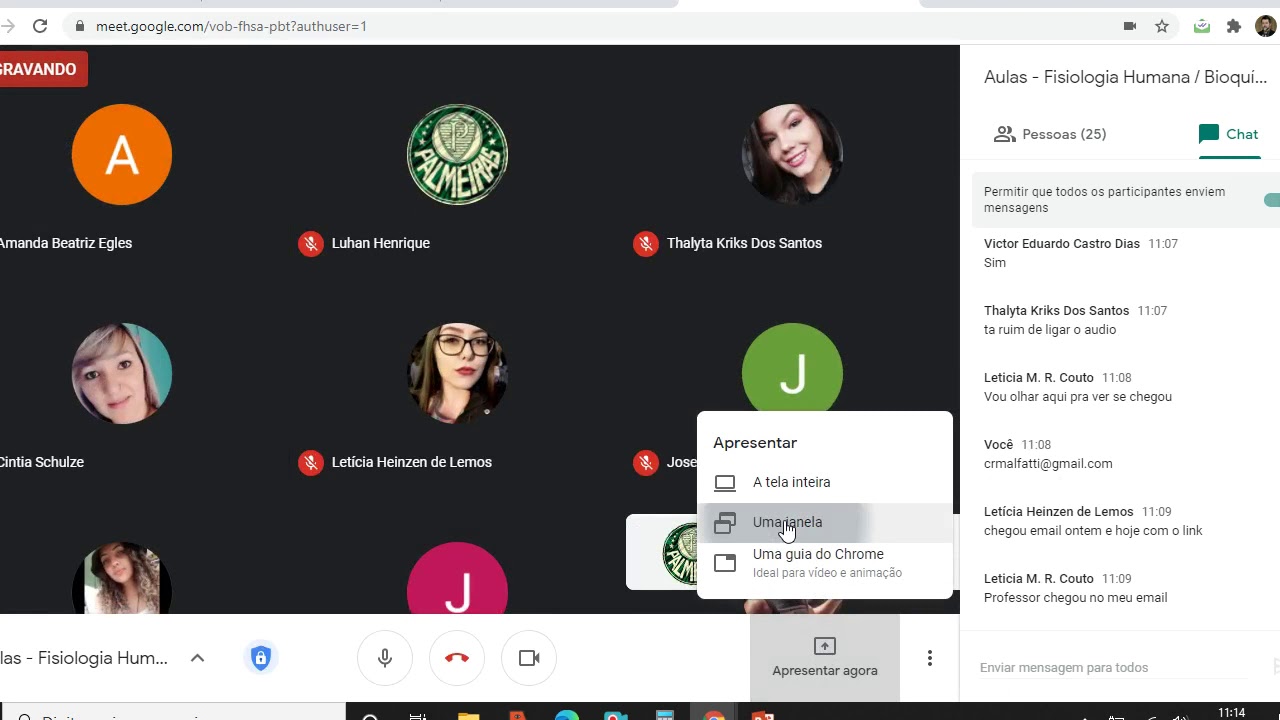Mute your microphone in the call bar
The height and width of the screenshot is (720, 1280).
pos(385,658)
